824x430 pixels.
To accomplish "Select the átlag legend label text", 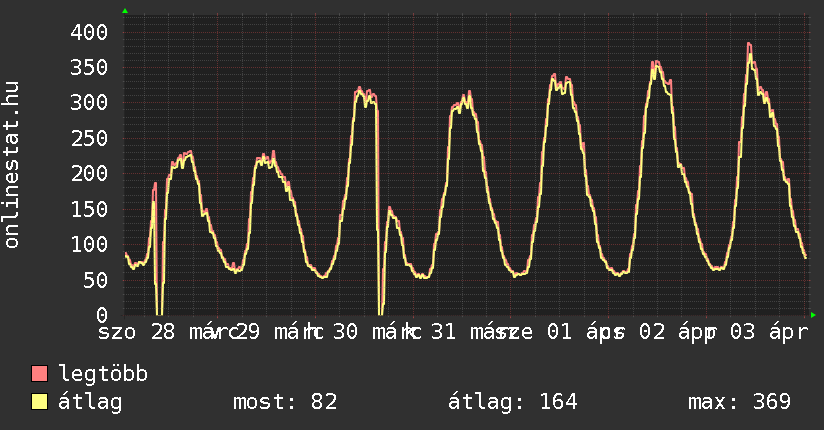I will coord(90,402).
